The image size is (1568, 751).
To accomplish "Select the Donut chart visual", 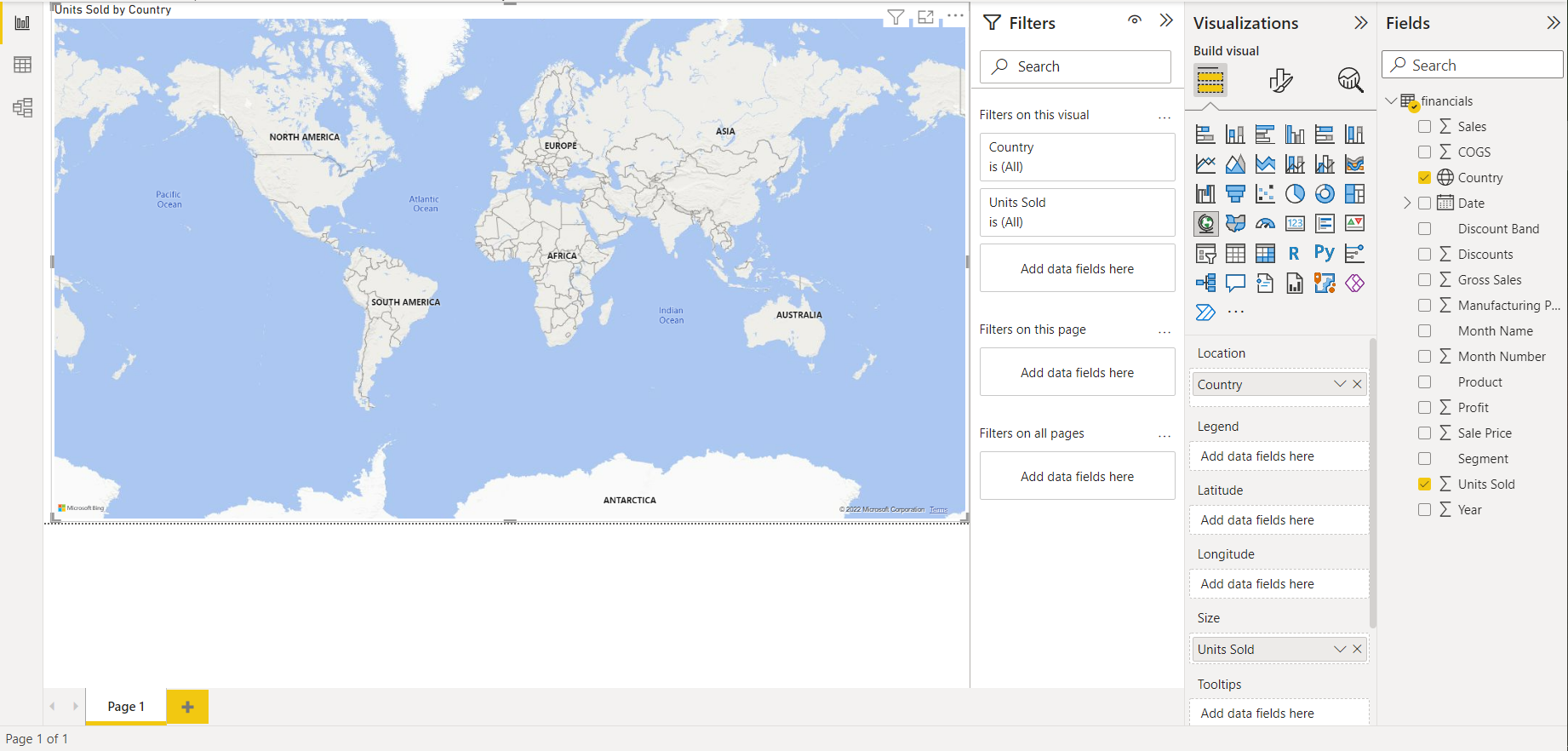I will (1325, 194).
